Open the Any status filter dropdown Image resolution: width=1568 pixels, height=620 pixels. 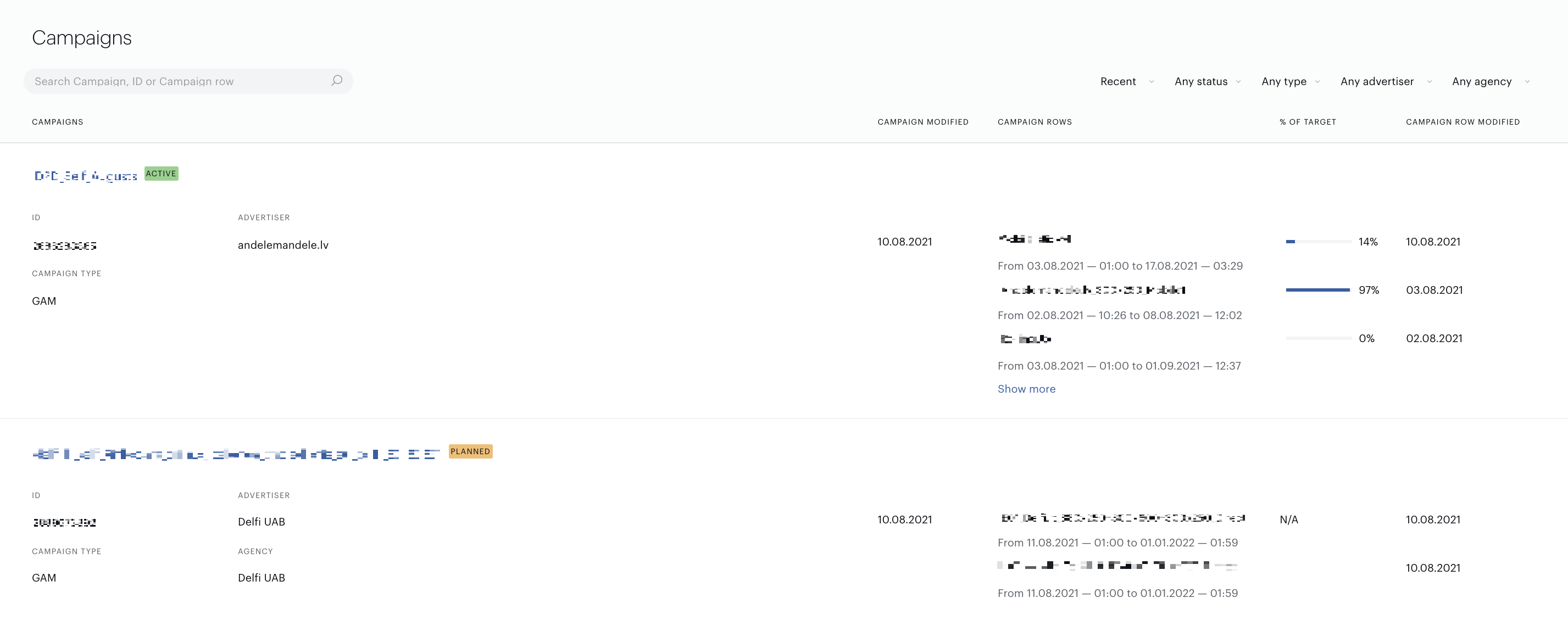(x=1207, y=81)
